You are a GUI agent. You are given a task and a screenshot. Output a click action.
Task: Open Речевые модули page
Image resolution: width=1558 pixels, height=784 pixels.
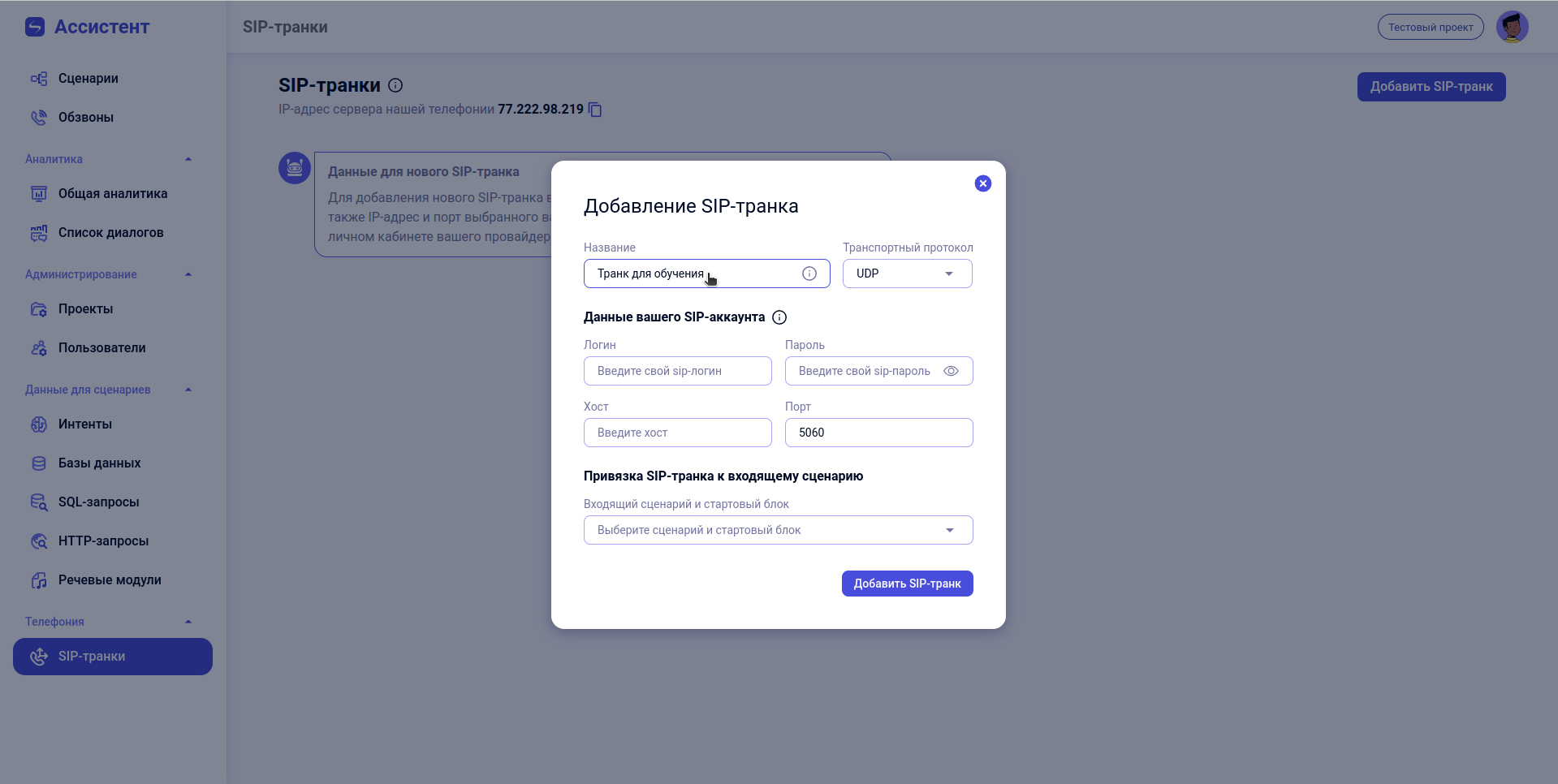coord(110,580)
